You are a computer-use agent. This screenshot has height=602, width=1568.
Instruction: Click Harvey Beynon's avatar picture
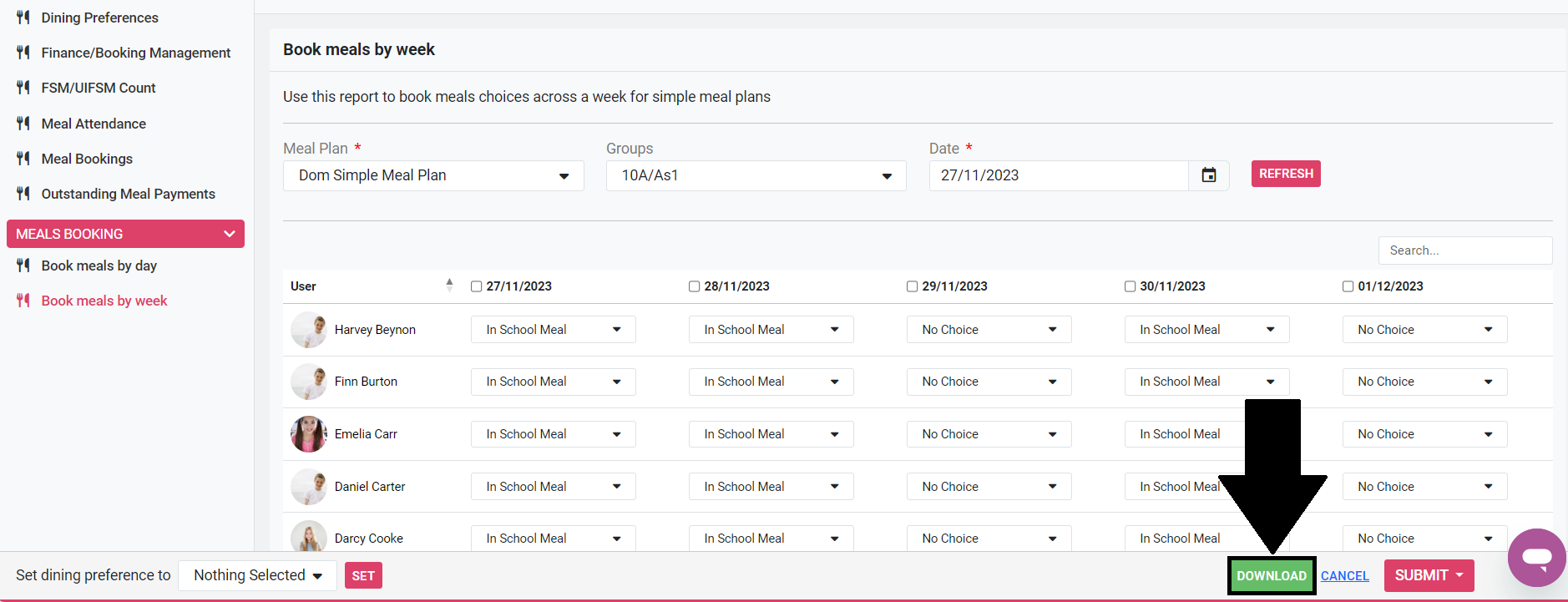click(308, 330)
